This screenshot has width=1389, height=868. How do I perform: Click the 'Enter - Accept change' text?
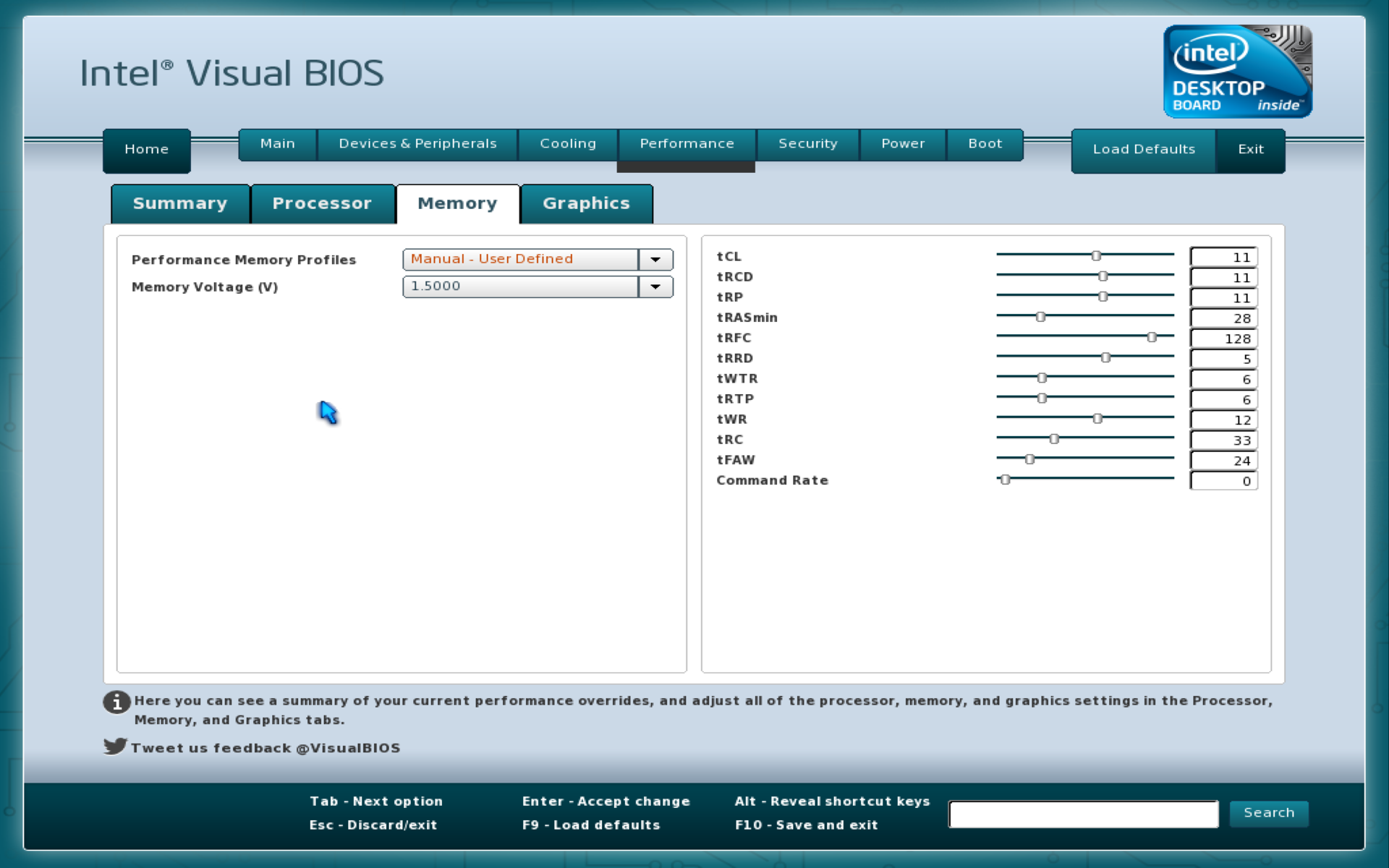(606, 801)
